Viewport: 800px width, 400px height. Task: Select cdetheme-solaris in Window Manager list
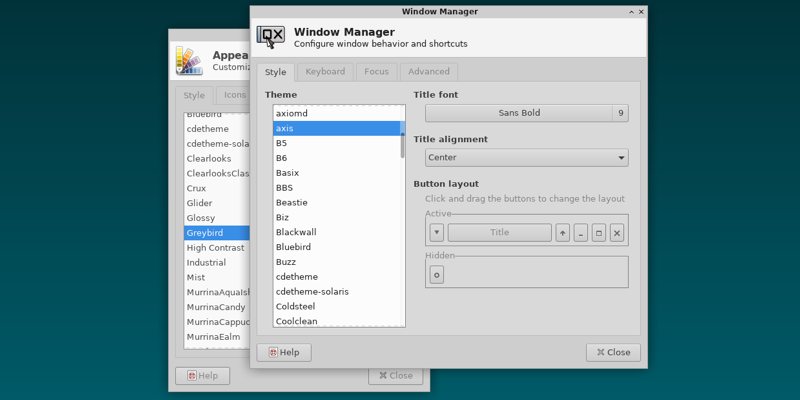point(337,292)
